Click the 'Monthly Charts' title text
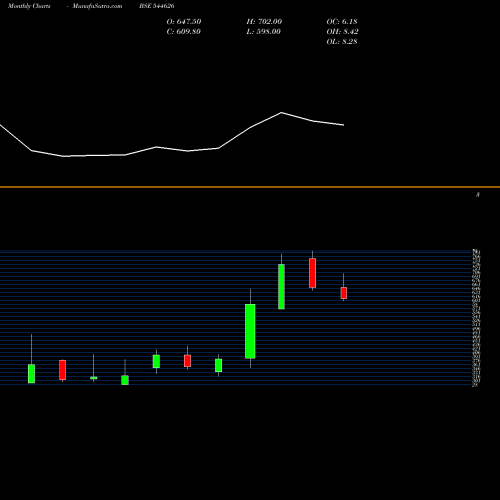This screenshot has width=500, height=500. (29, 6)
